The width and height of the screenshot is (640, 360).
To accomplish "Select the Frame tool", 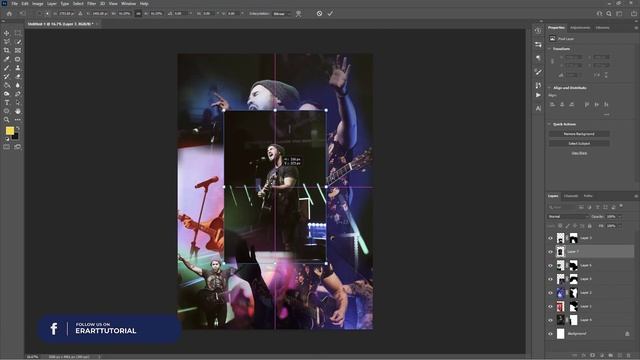I will point(18,50).
